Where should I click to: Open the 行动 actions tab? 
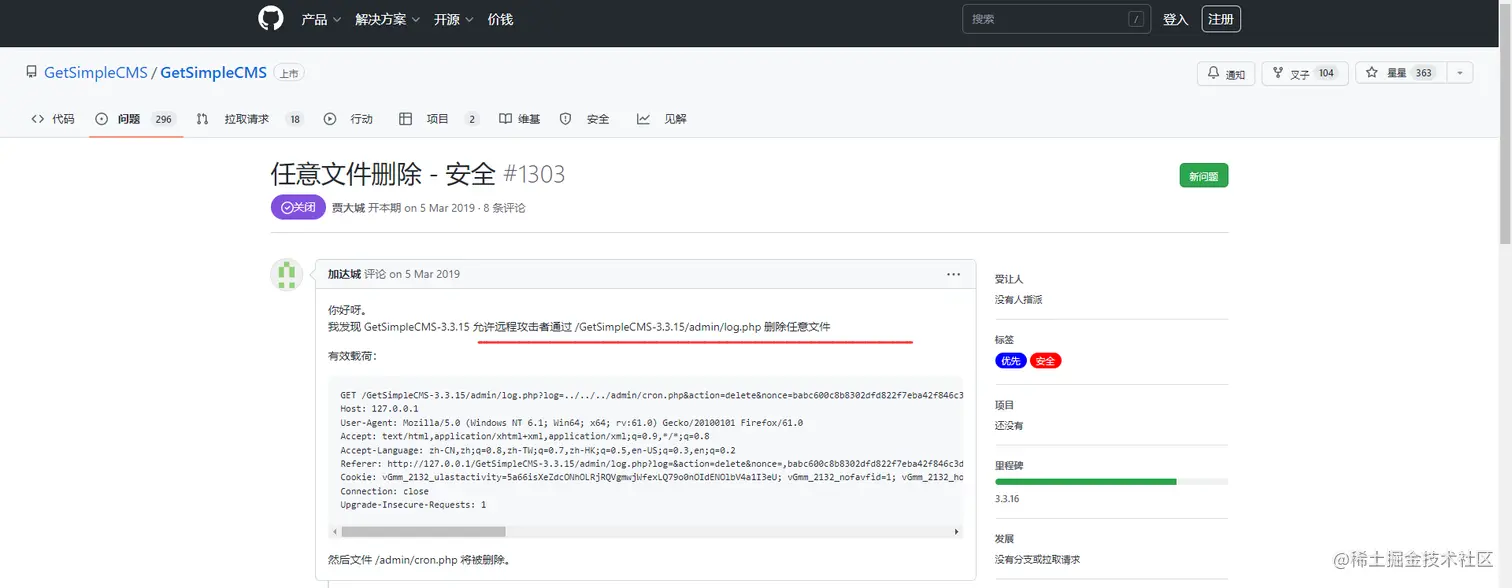pos(348,119)
